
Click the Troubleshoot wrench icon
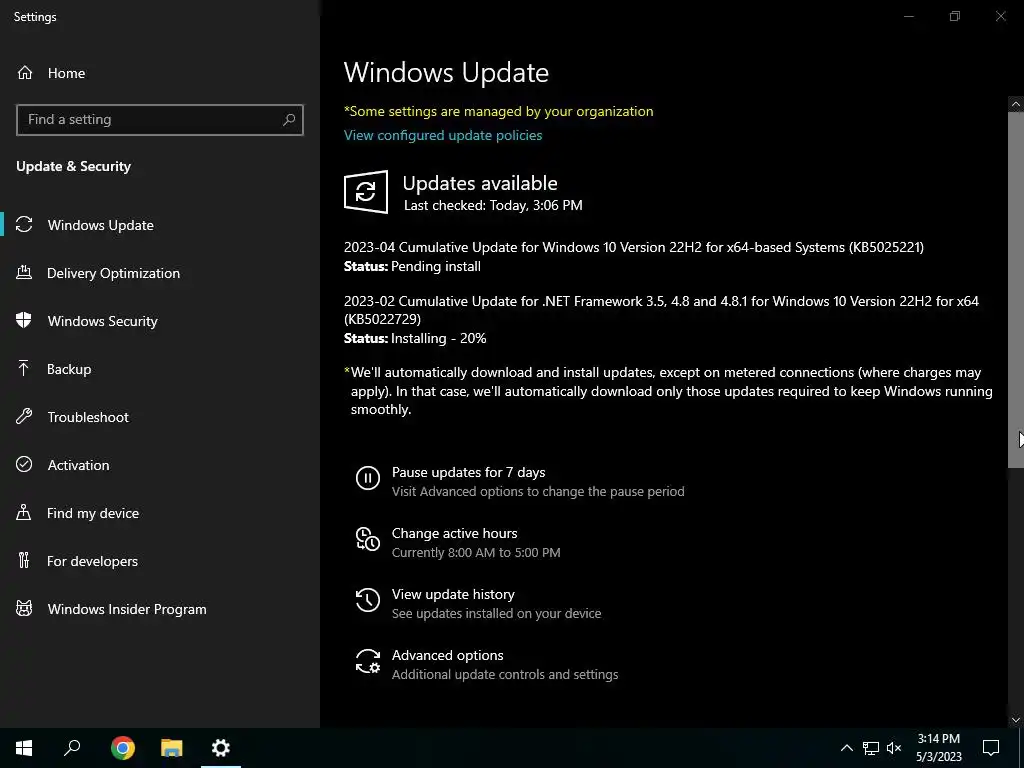click(24, 417)
